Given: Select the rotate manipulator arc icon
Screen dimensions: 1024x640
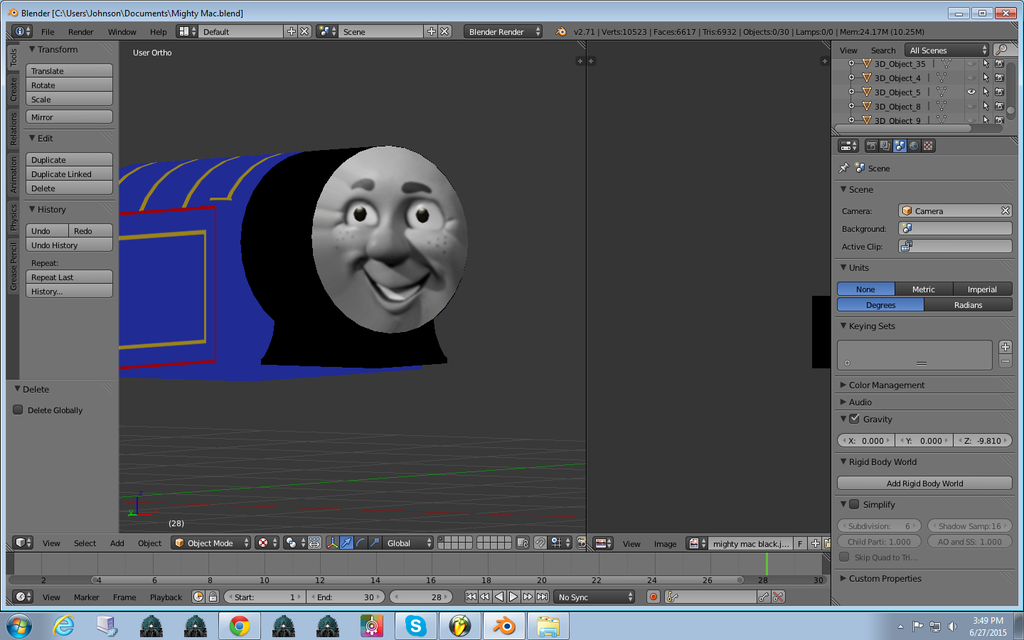Looking at the screenshot, I should [x=360, y=543].
